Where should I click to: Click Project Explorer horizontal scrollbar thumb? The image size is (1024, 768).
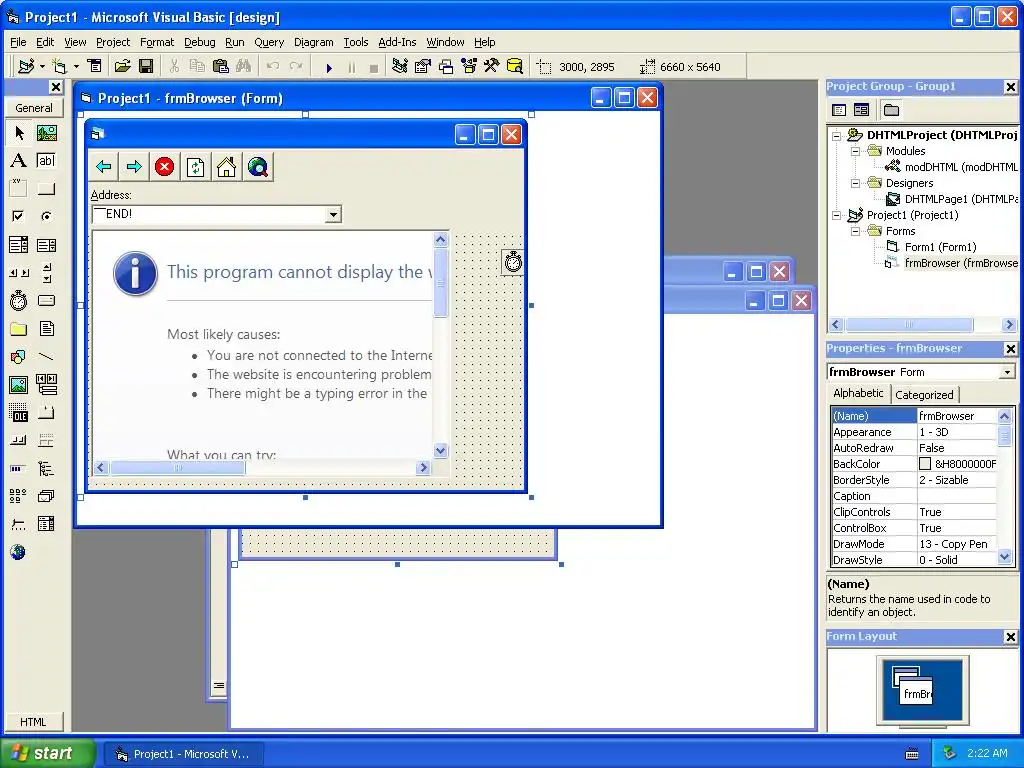[x=909, y=325]
